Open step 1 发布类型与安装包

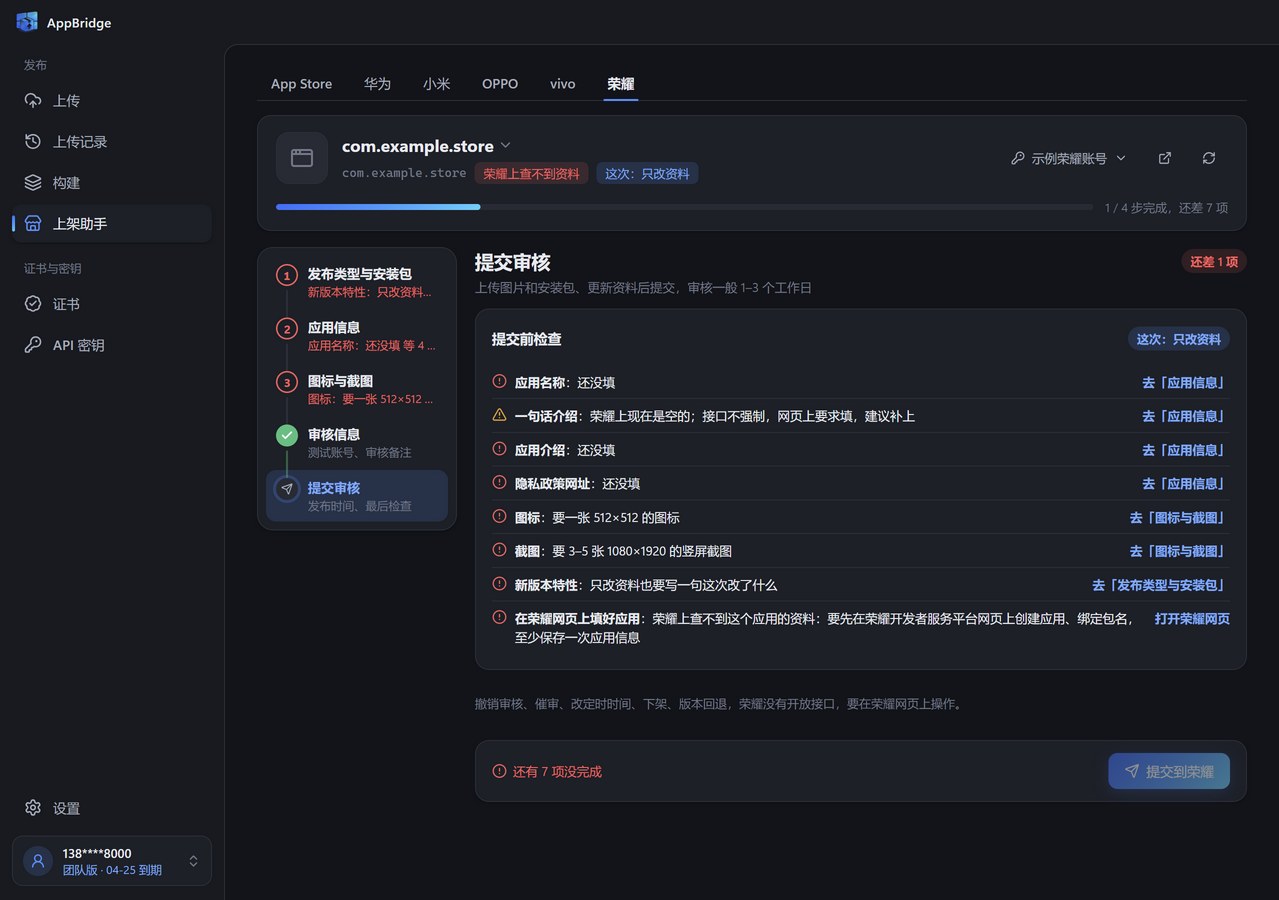point(357,282)
